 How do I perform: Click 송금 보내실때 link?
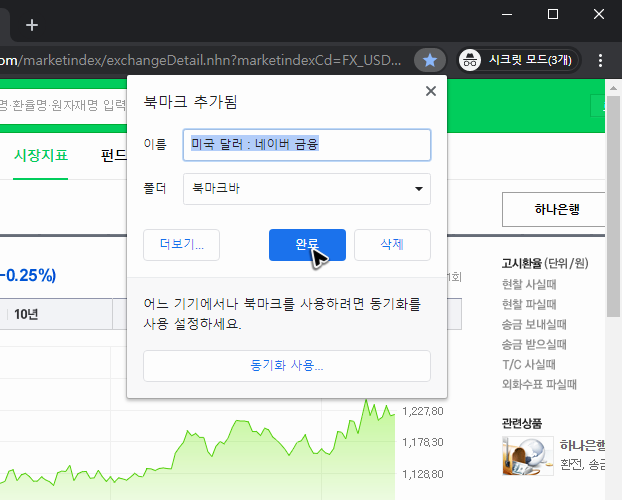534,325
